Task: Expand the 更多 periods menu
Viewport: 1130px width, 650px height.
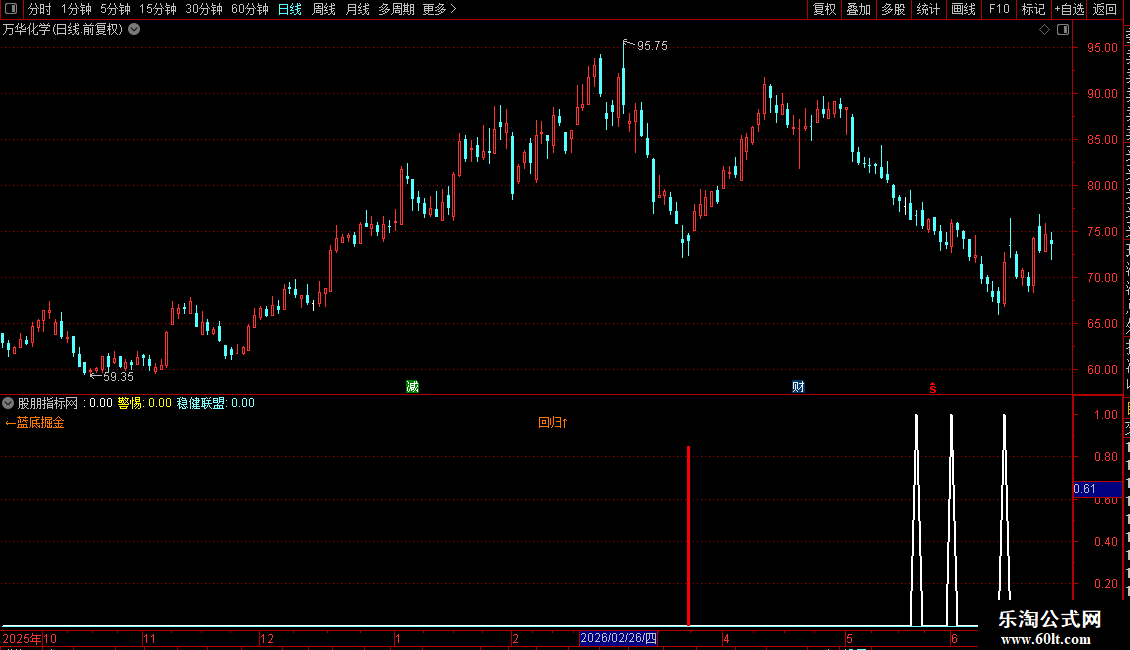Action: [x=439, y=9]
